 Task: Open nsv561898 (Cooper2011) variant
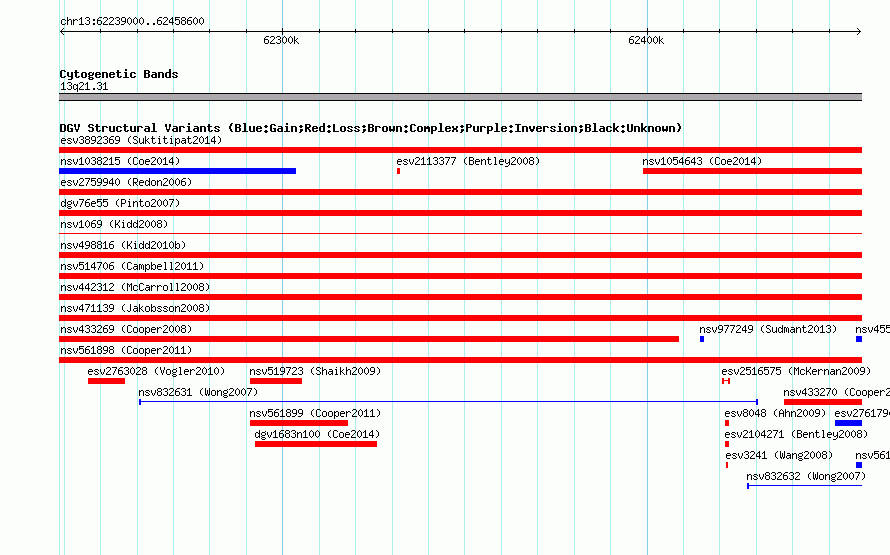(x=126, y=350)
